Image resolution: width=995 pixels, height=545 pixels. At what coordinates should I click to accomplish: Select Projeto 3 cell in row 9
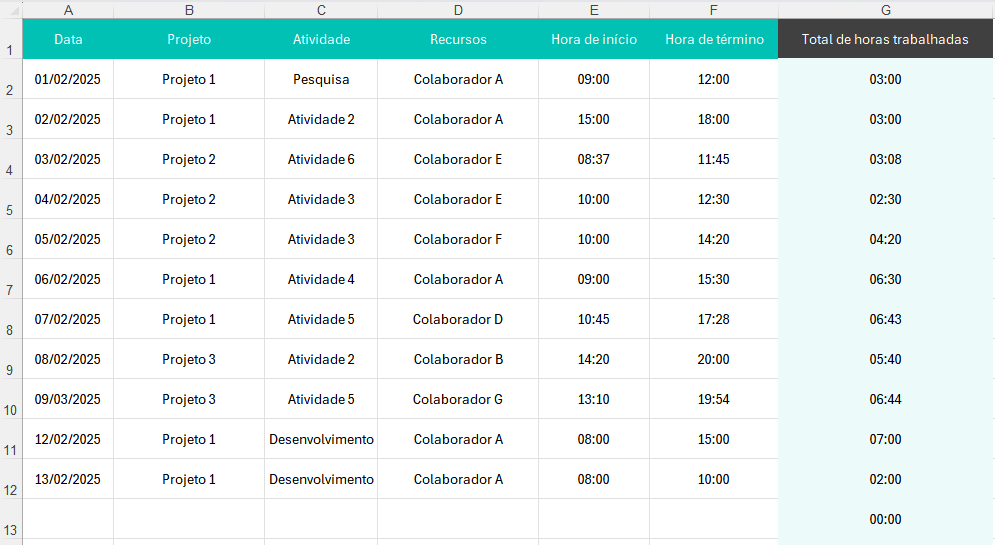click(x=189, y=359)
